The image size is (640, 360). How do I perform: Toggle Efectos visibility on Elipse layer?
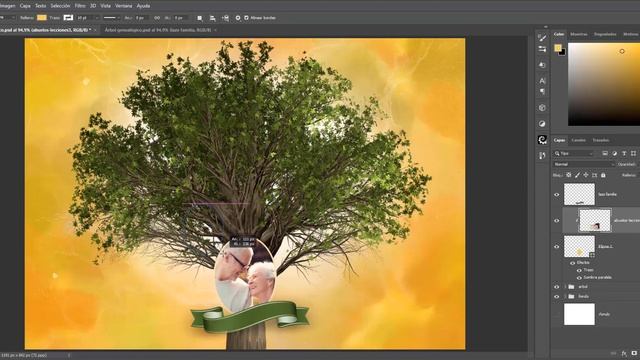pyautogui.click(x=572, y=263)
